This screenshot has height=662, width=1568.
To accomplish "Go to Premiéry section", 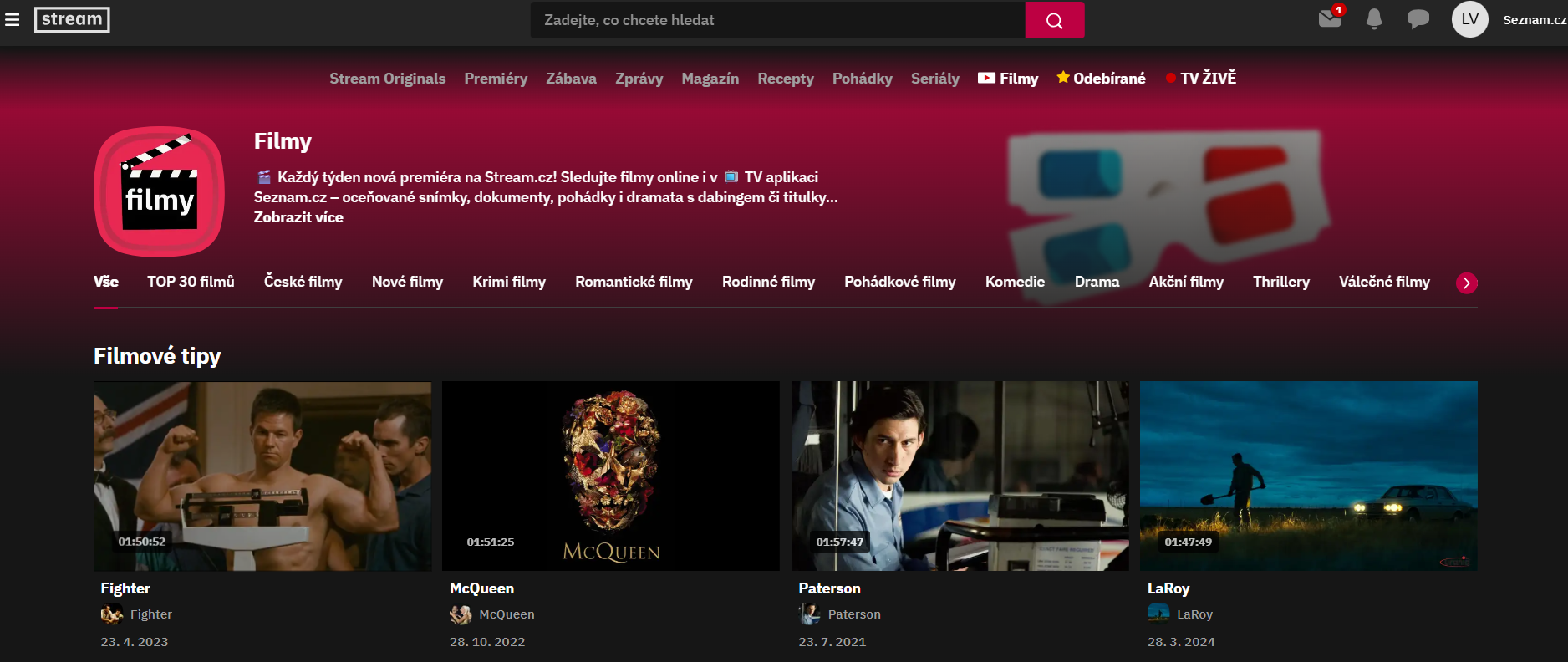I will tap(496, 79).
